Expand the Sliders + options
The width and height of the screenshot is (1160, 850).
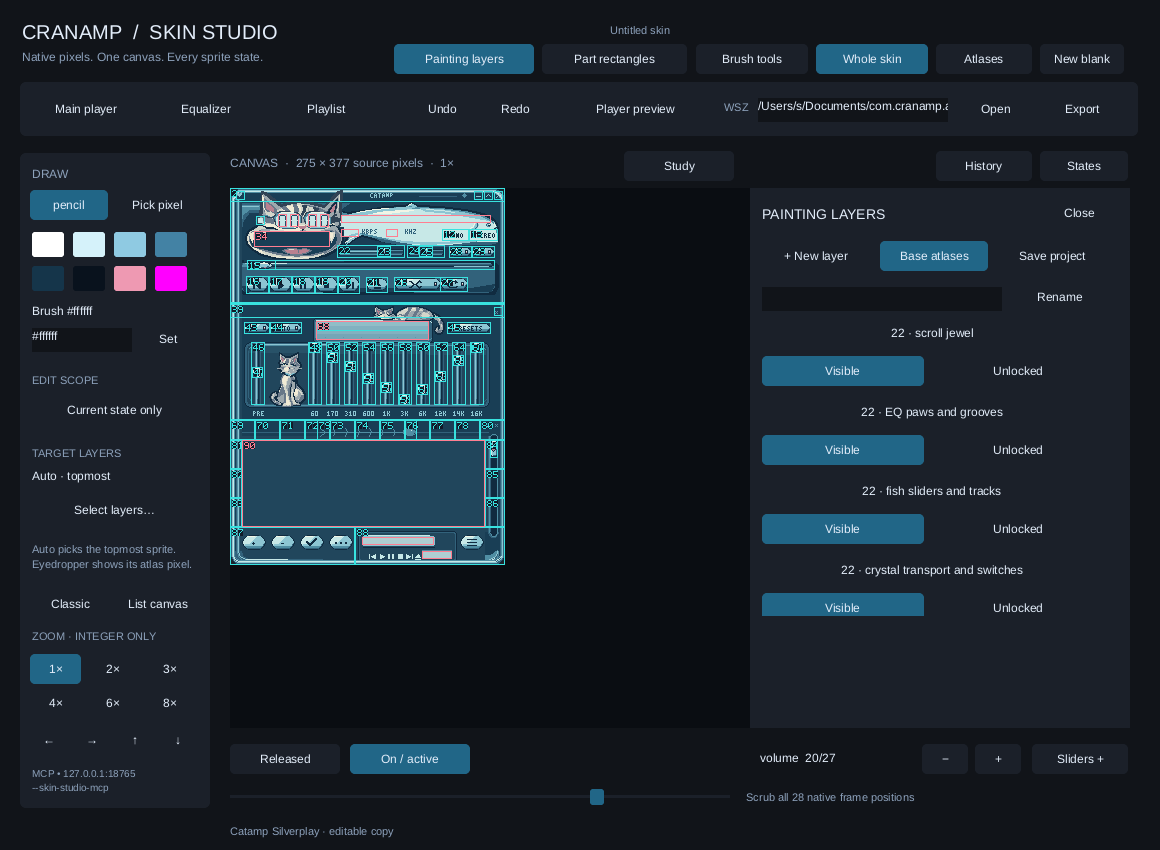point(1080,759)
